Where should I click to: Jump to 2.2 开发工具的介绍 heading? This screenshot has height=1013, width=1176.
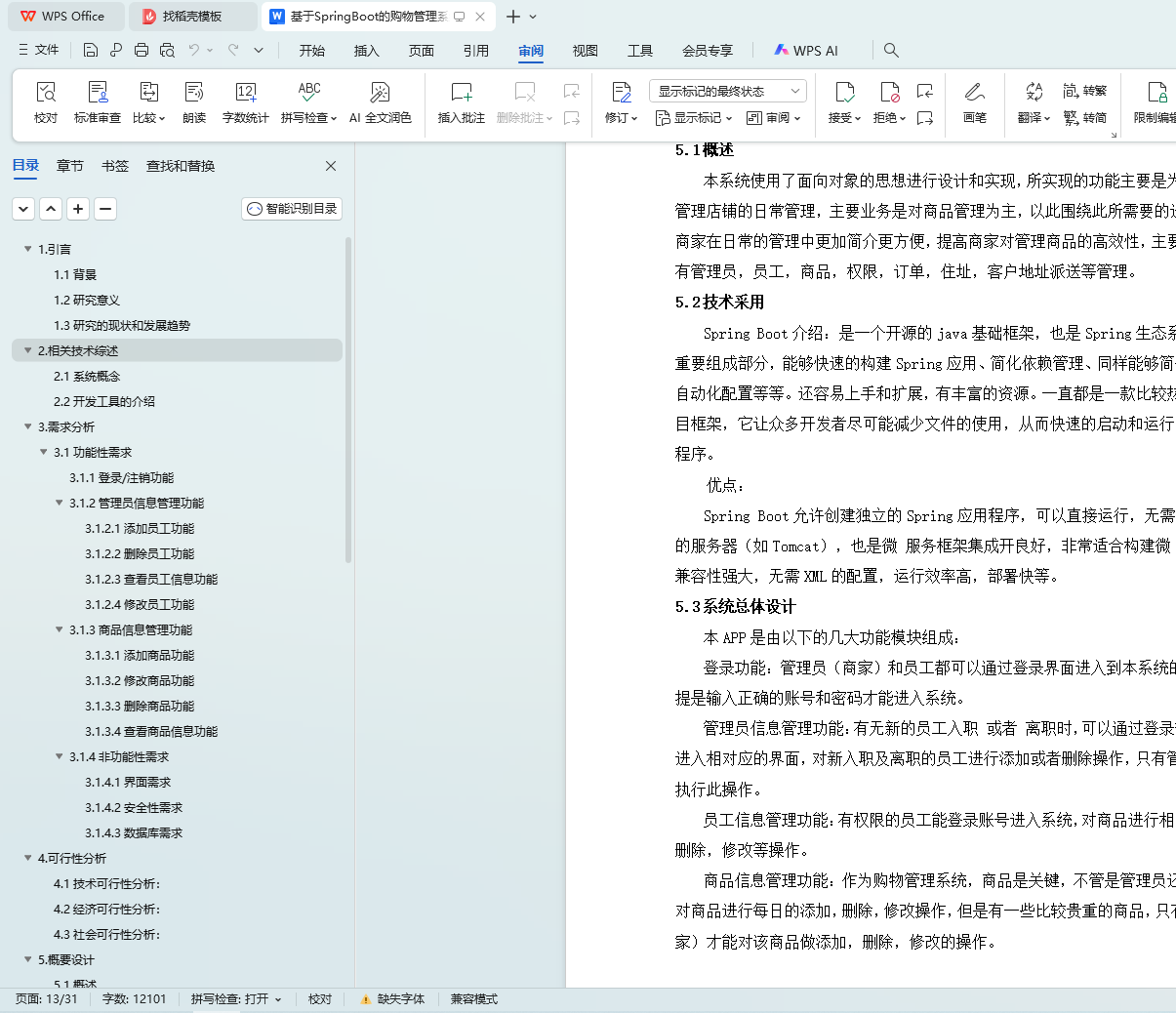tap(104, 401)
